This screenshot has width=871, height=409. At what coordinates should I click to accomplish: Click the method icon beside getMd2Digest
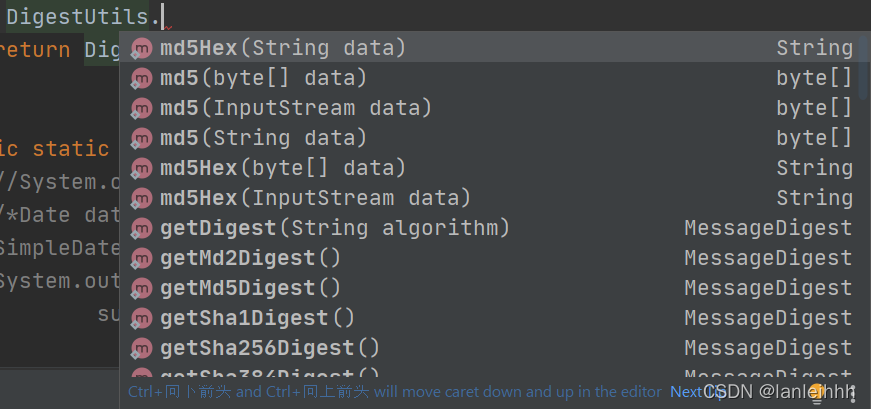pyautogui.click(x=142, y=258)
